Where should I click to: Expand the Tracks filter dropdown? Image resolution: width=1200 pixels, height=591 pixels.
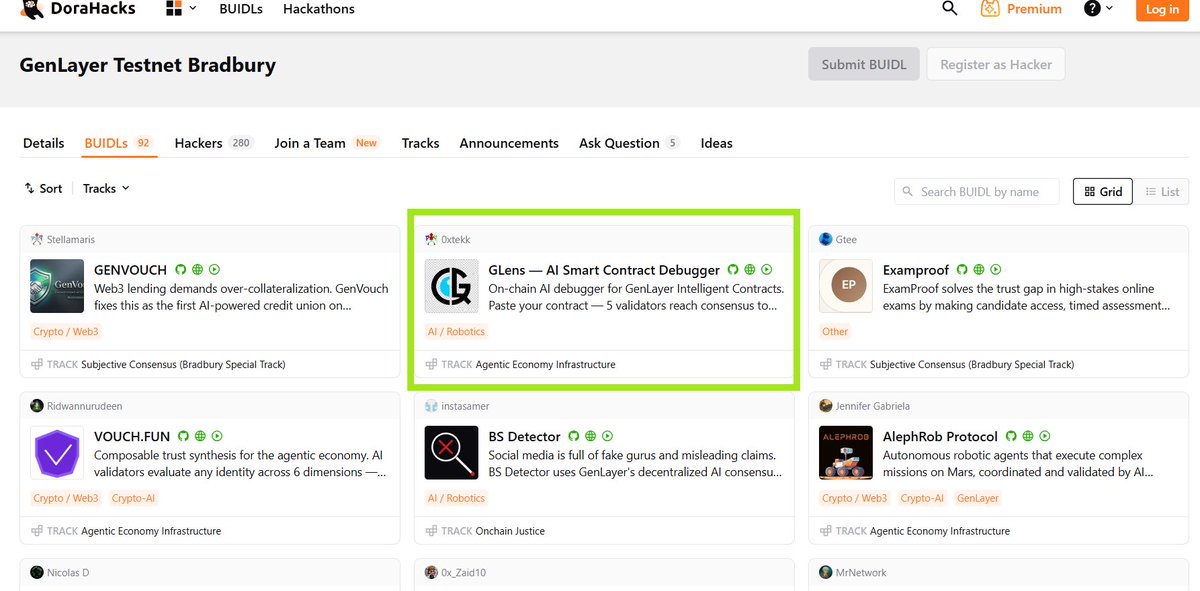tap(106, 188)
